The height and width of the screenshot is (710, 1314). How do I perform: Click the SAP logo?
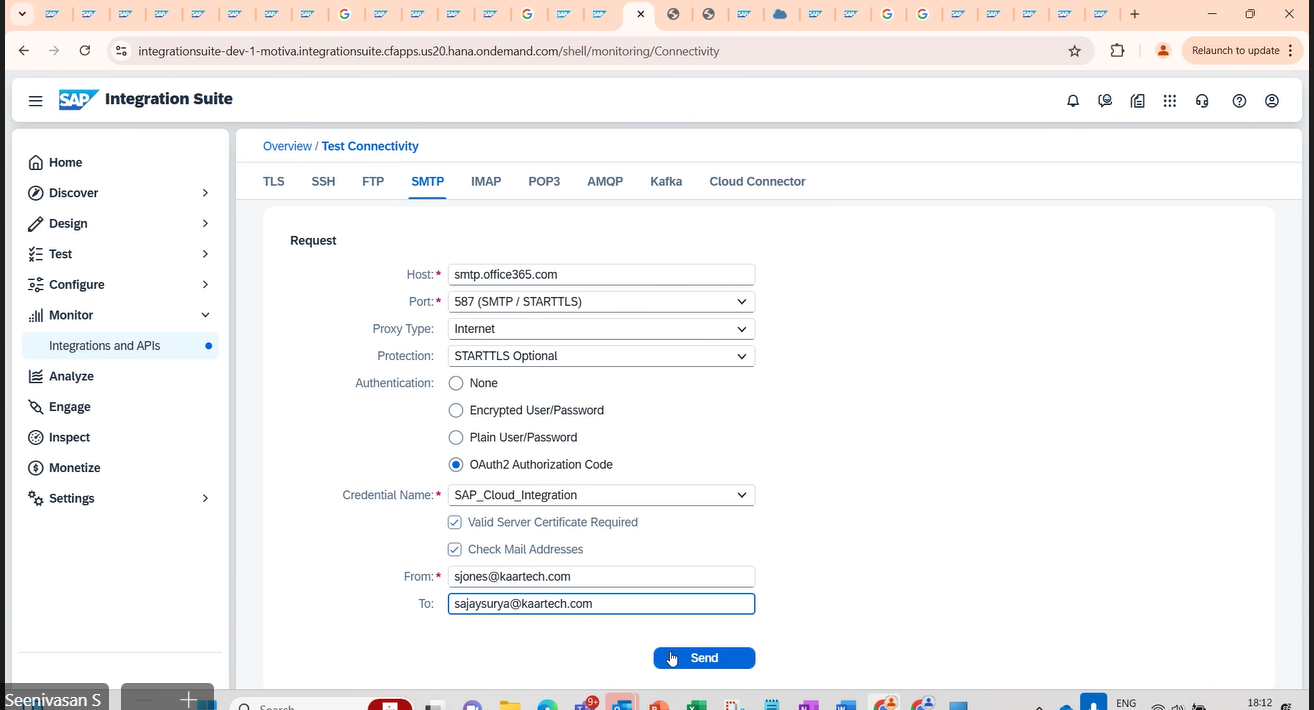click(78, 99)
